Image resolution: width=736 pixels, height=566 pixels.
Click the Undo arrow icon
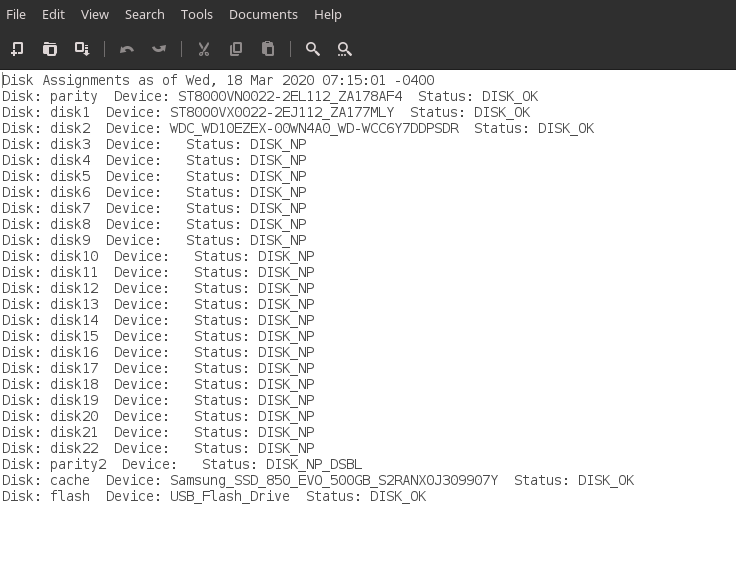(127, 49)
